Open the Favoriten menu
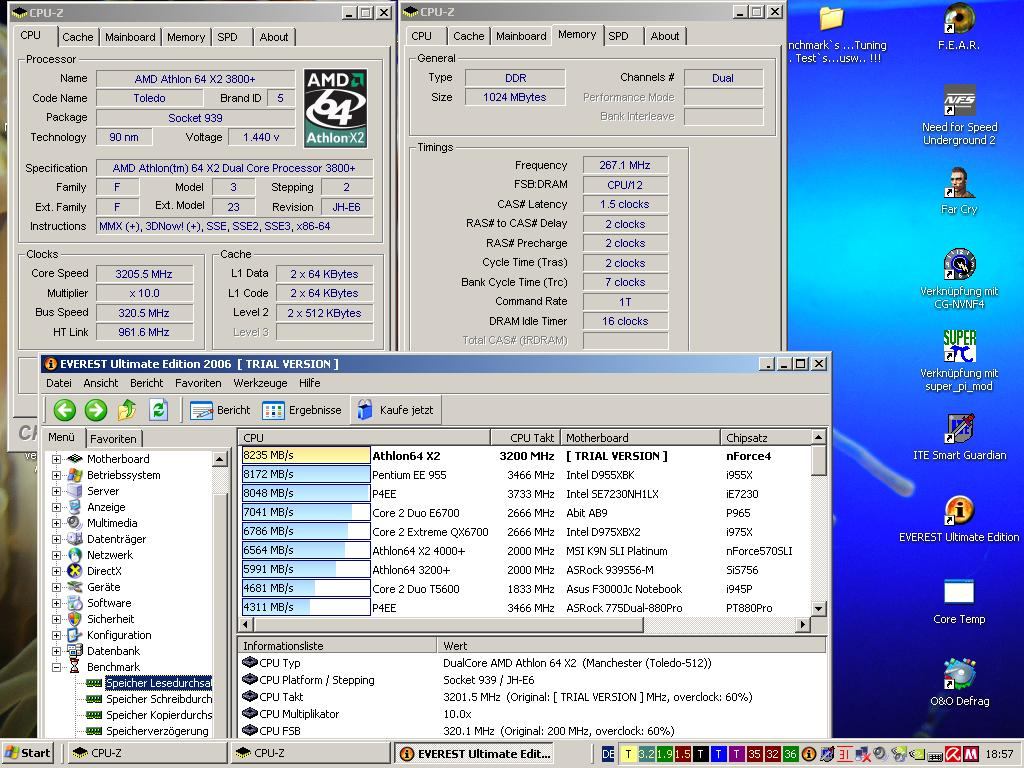 click(x=198, y=383)
